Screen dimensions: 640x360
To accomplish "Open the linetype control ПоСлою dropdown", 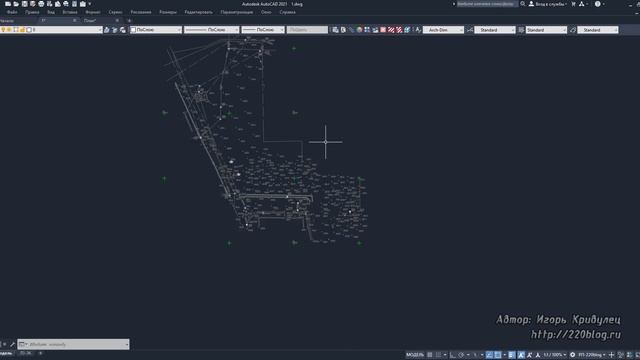I will click(x=211, y=30).
